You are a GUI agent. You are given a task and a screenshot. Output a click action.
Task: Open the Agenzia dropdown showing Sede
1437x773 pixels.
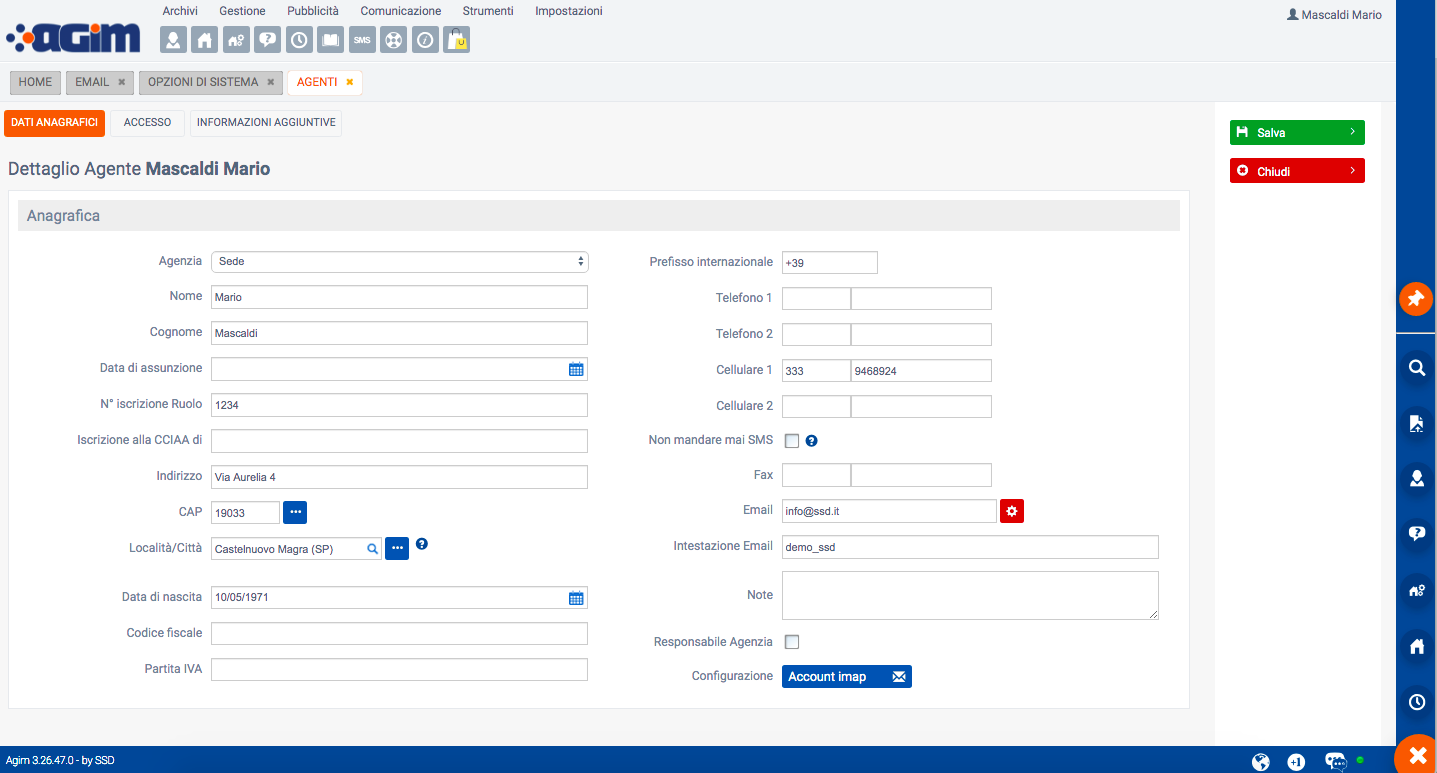coord(400,261)
